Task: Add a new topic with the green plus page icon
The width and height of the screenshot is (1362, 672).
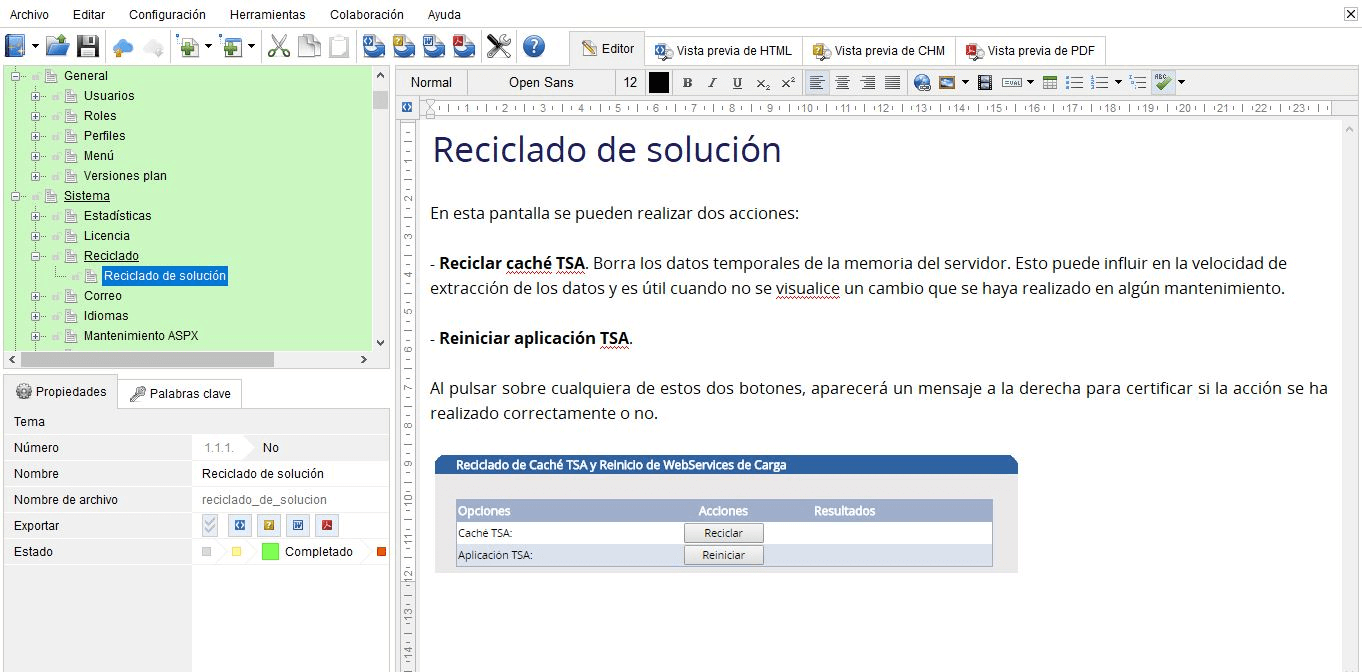Action: pyautogui.click(x=188, y=46)
